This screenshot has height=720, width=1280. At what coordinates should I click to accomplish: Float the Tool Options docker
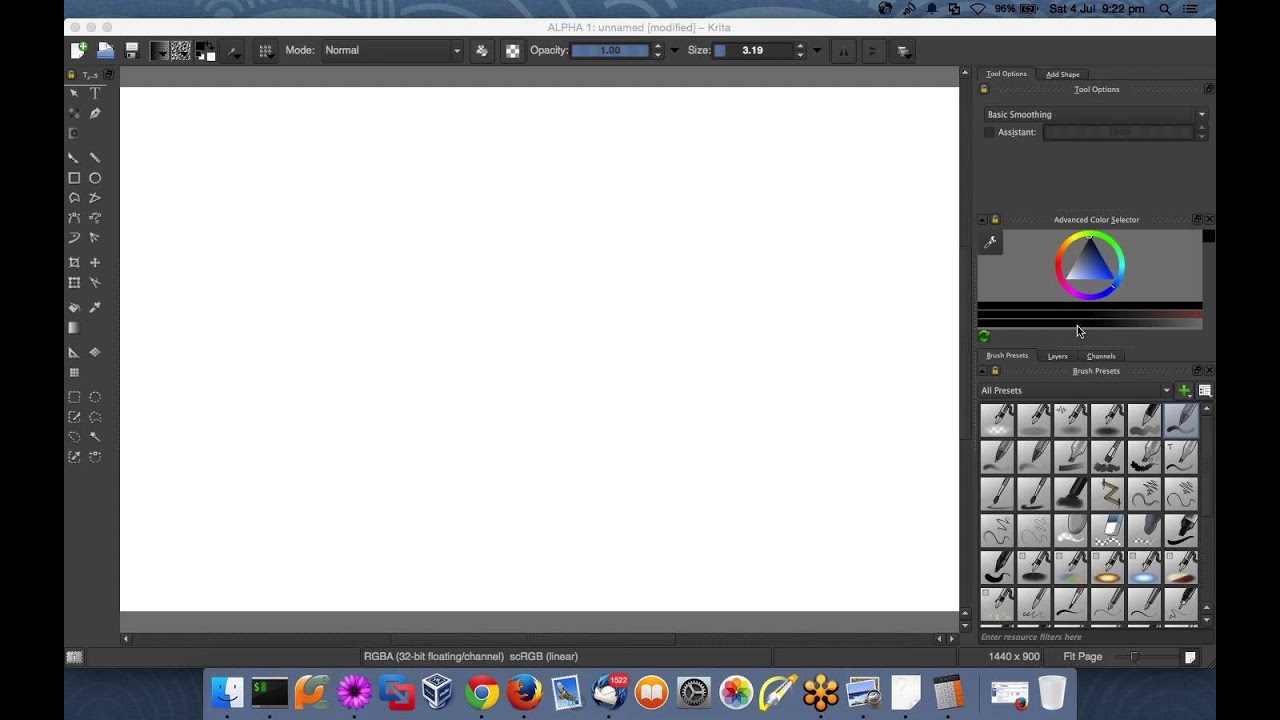click(x=1209, y=89)
